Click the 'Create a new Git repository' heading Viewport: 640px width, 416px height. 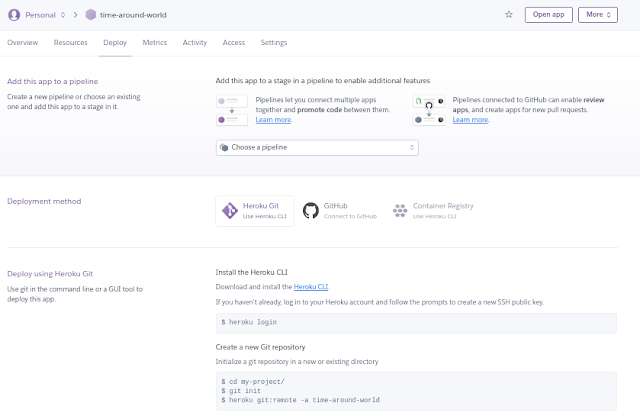(x=260, y=347)
